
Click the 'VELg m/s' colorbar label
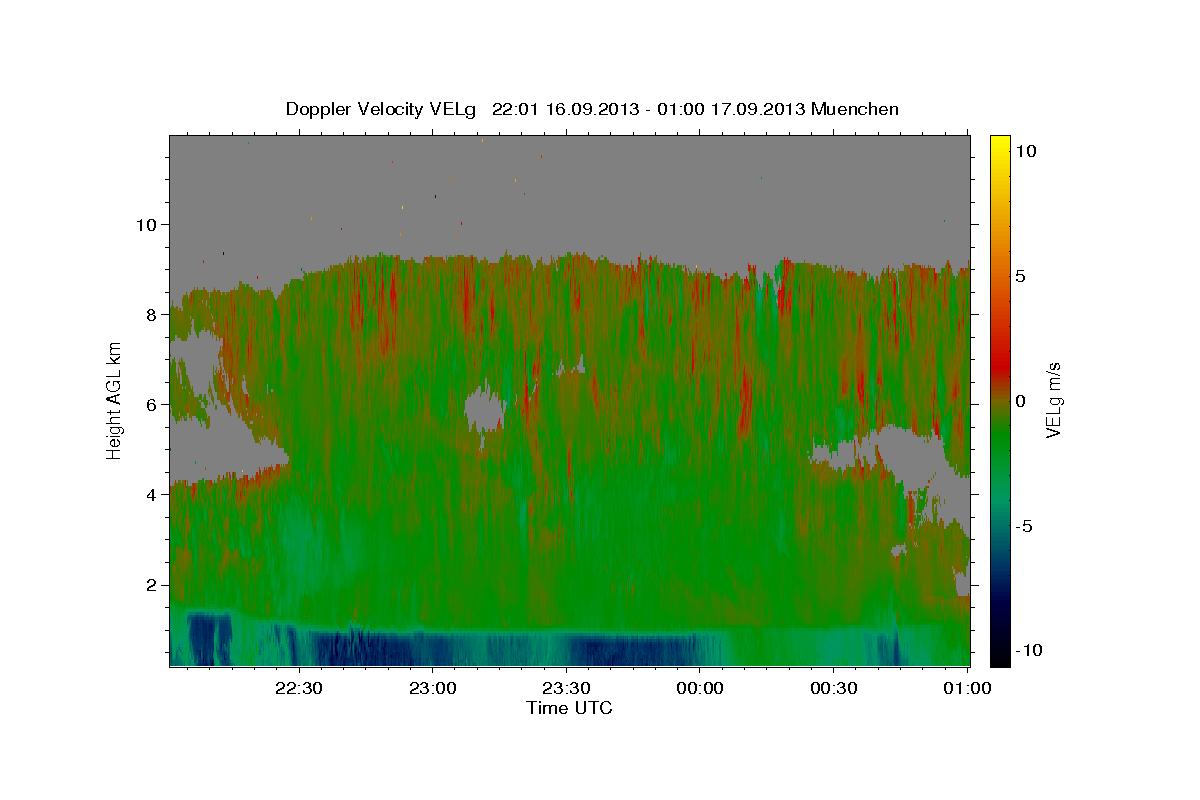[1054, 400]
